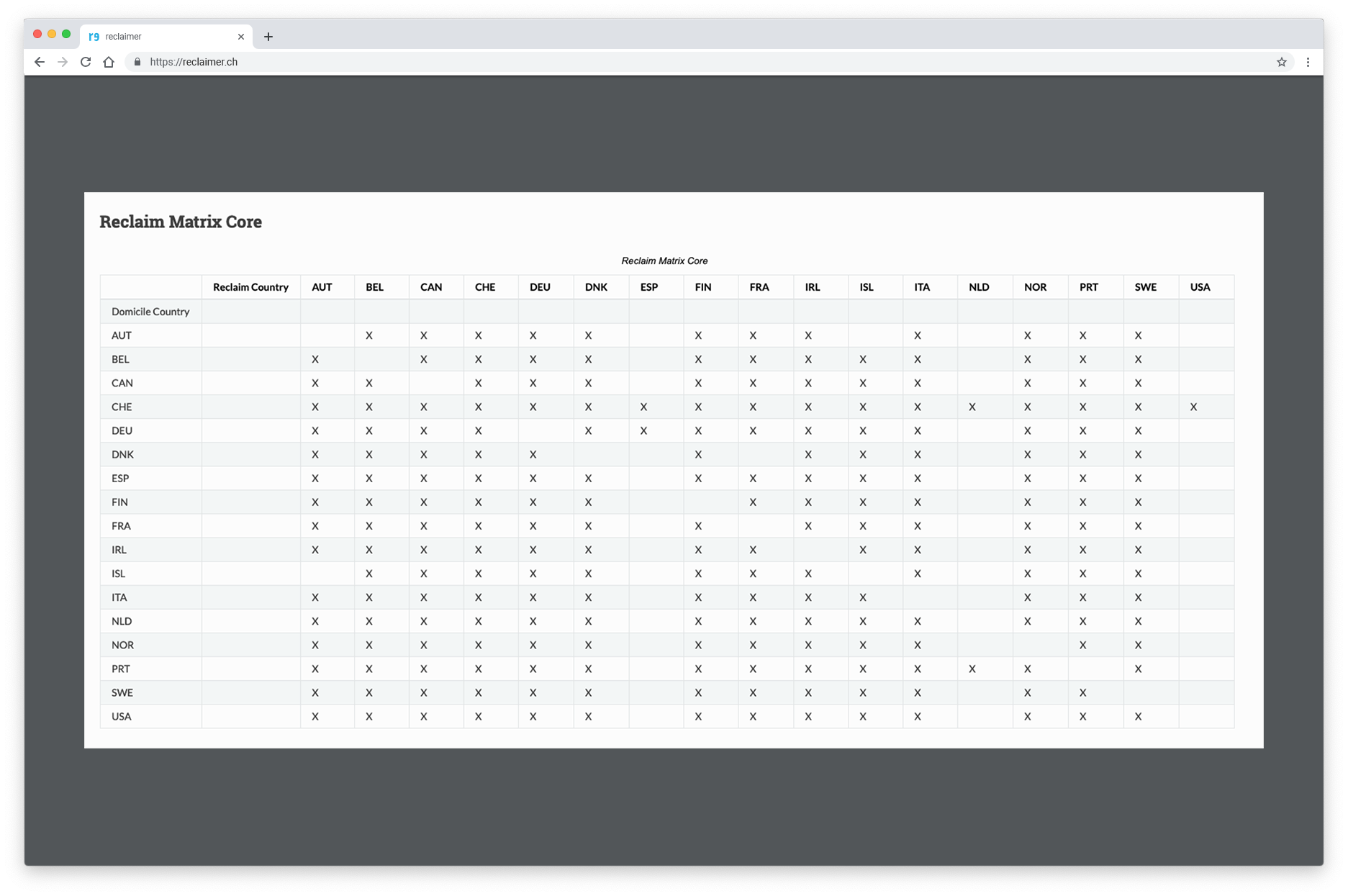Click the italic Reclaim Matrix Core caption
The width and height of the screenshot is (1348, 896).
(664, 261)
